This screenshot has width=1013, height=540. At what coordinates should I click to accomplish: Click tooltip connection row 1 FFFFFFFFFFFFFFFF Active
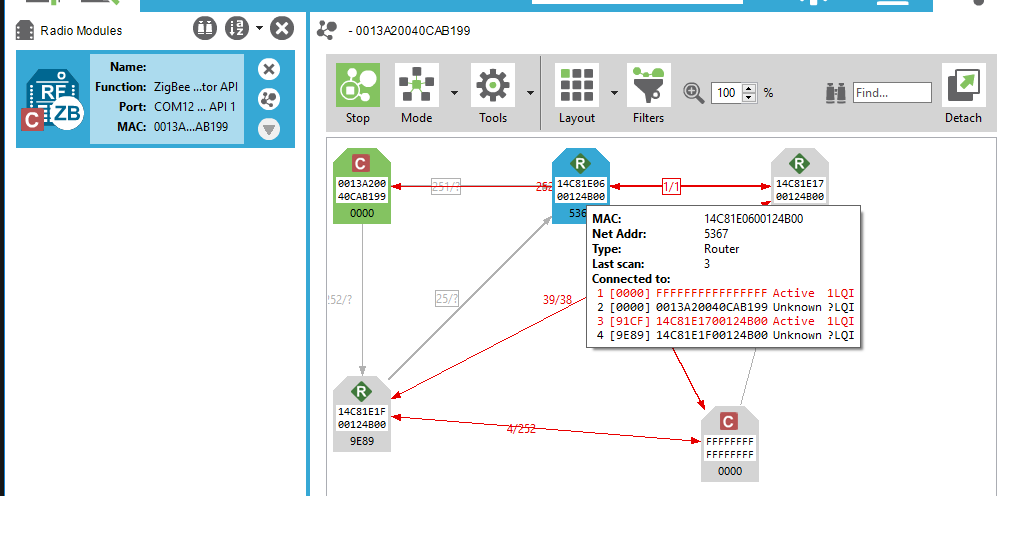tap(725, 293)
